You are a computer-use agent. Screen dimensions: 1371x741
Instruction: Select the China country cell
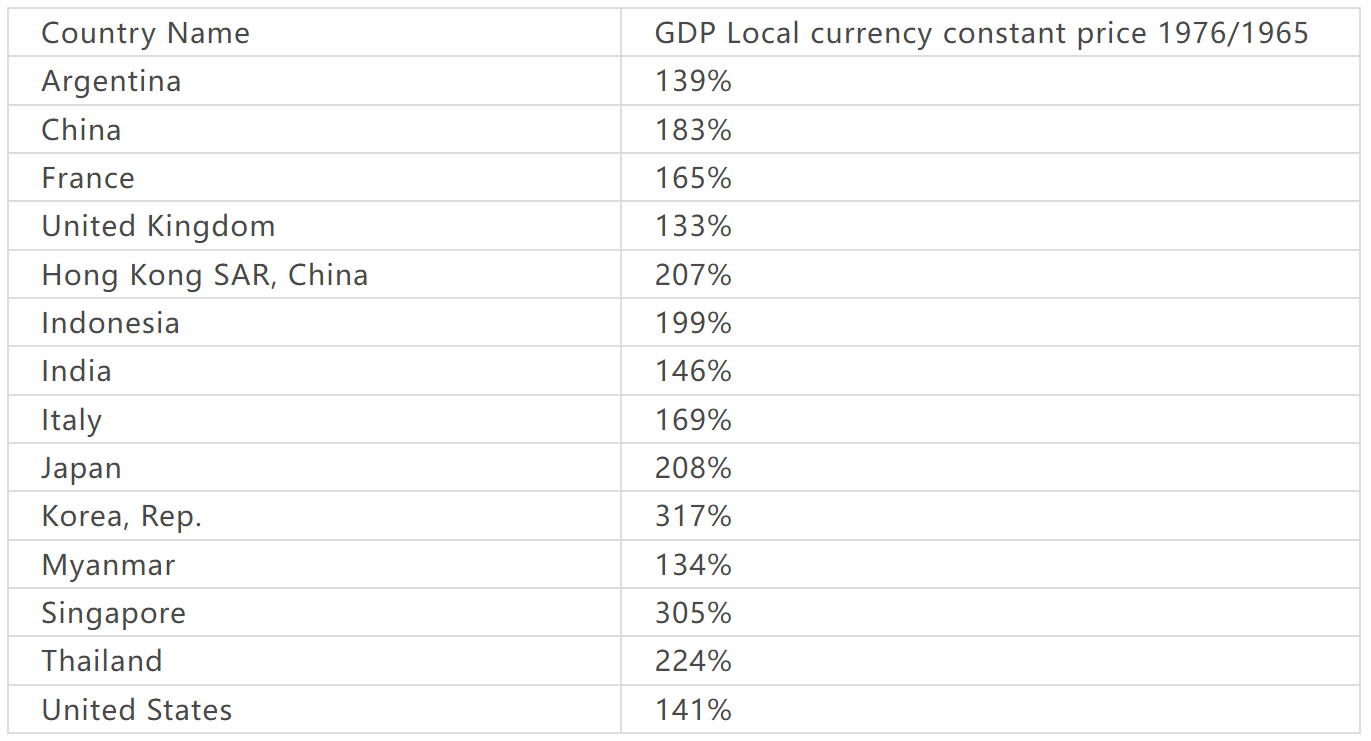[81, 130]
